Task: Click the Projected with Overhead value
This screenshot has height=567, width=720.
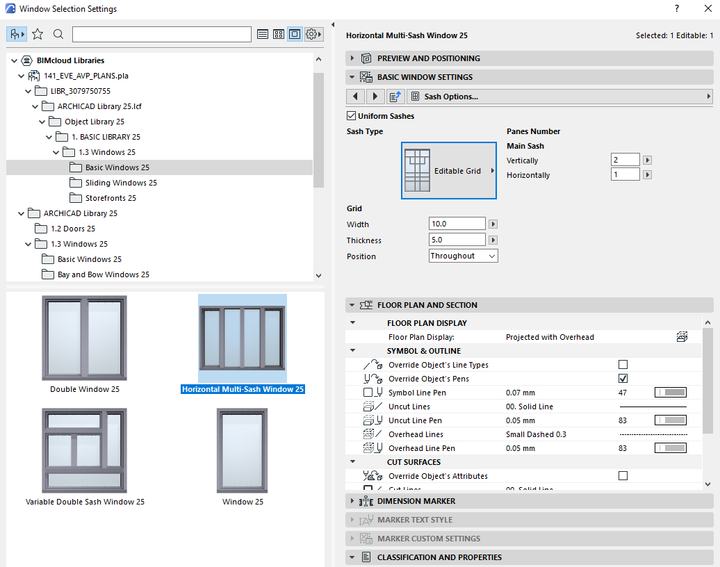Action: point(550,337)
